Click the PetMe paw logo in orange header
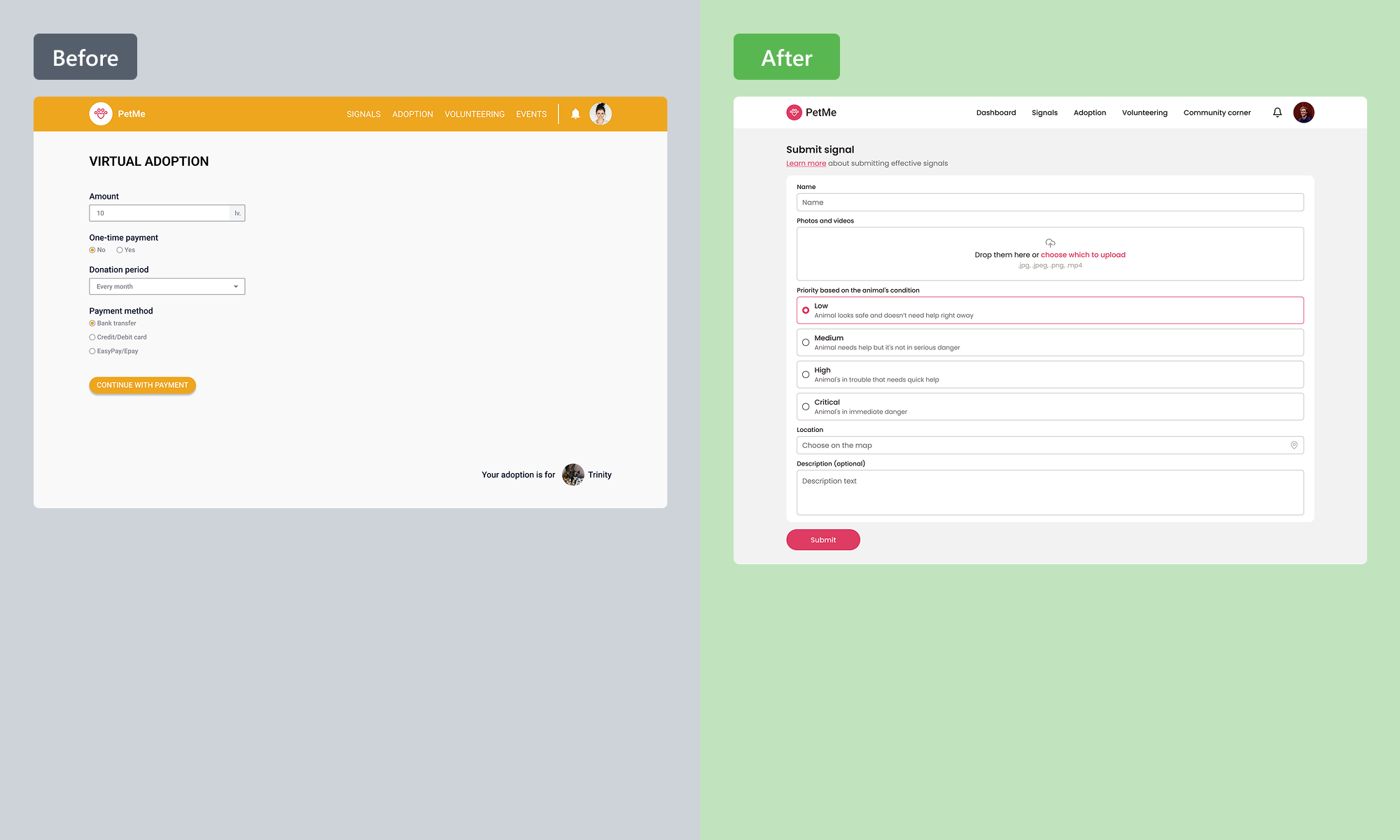This screenshot has height=840, width=1400. click(101, 113)
